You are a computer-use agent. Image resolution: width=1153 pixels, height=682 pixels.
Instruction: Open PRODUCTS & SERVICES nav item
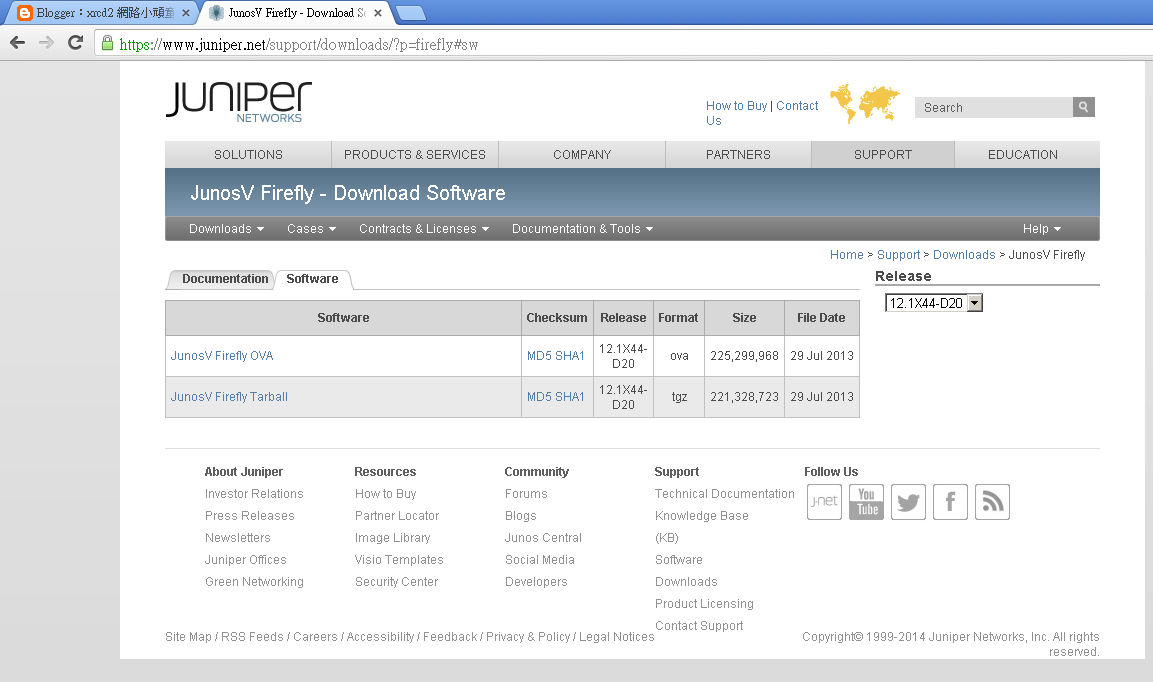[415, 154]
